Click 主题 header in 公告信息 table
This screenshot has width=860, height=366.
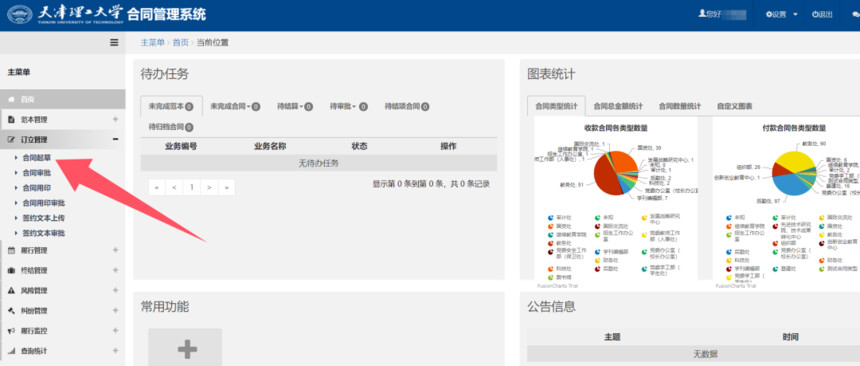pyautogui.click(x=612, y=337)
